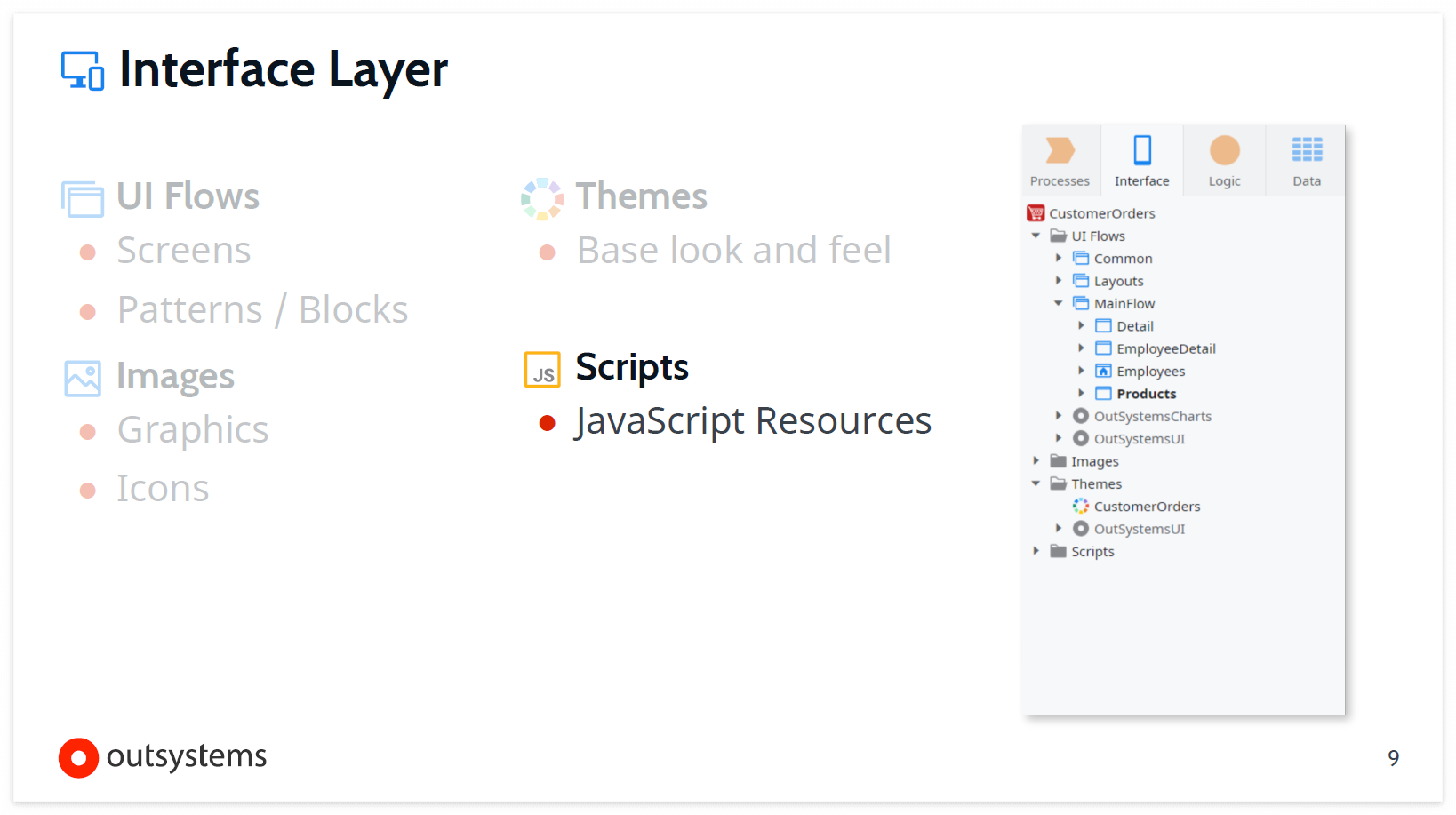Image resolution: width=1456 pixels, height=815 pixels.
Task: Click the OutSystems red circle logo
Action: [x=78, y=758]
